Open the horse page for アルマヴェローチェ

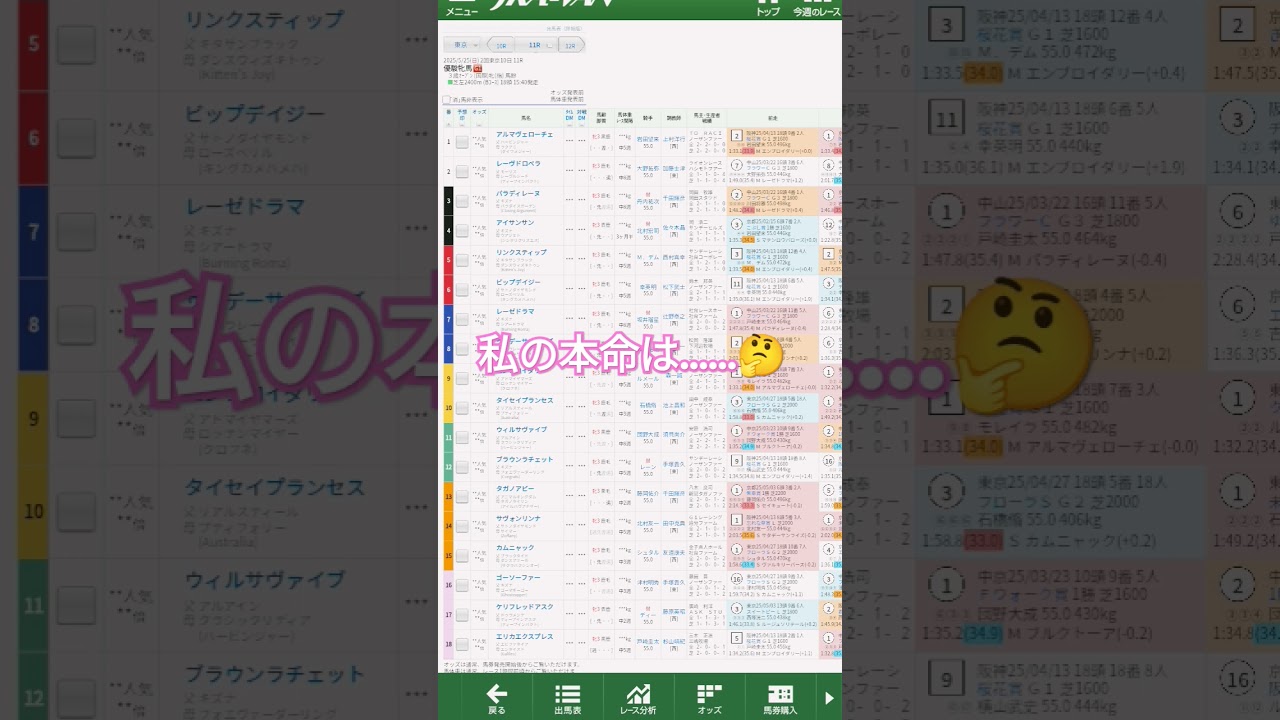[524, 135]
